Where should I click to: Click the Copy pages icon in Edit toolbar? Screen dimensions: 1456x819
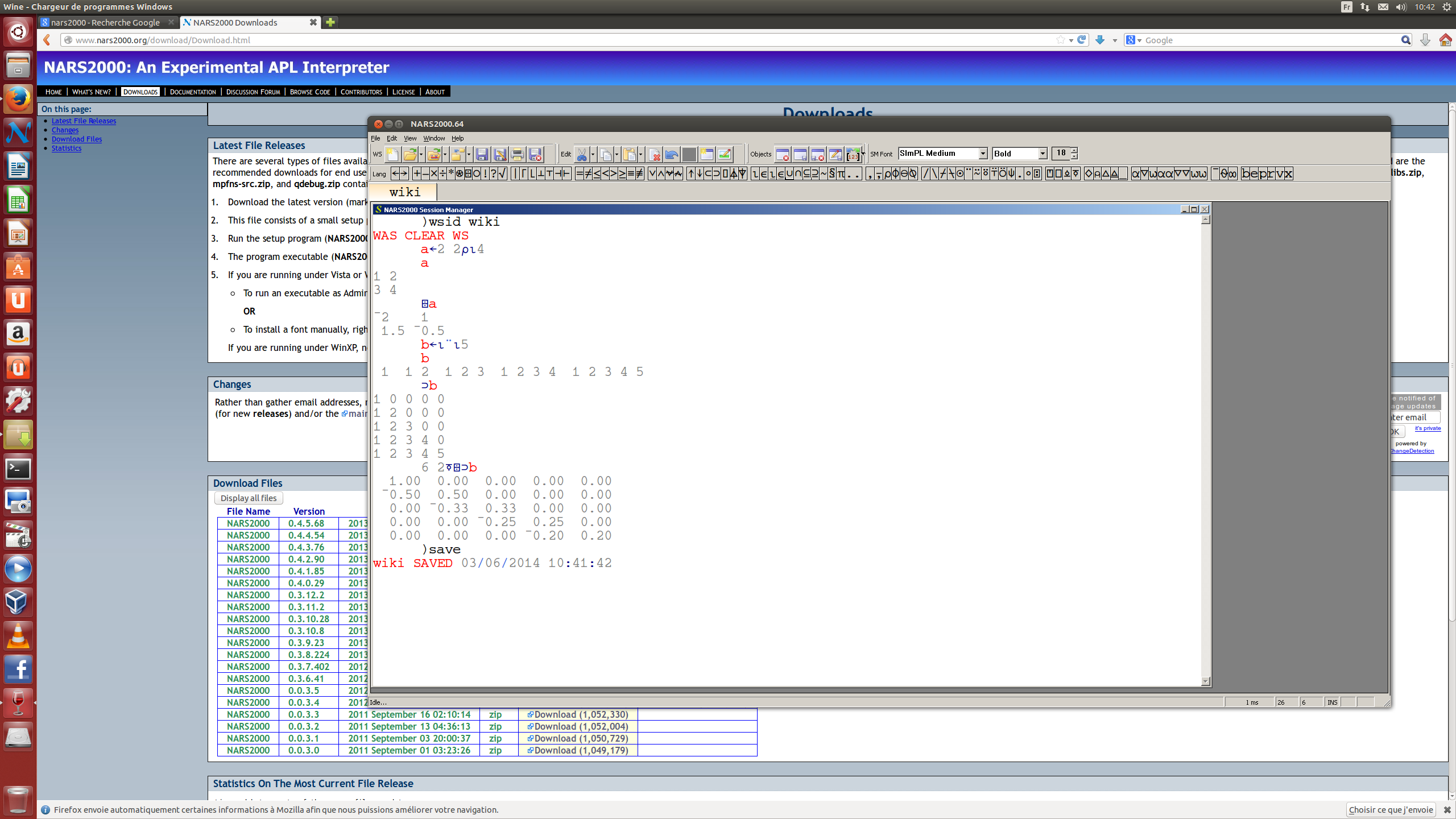[x=605, y=154]
